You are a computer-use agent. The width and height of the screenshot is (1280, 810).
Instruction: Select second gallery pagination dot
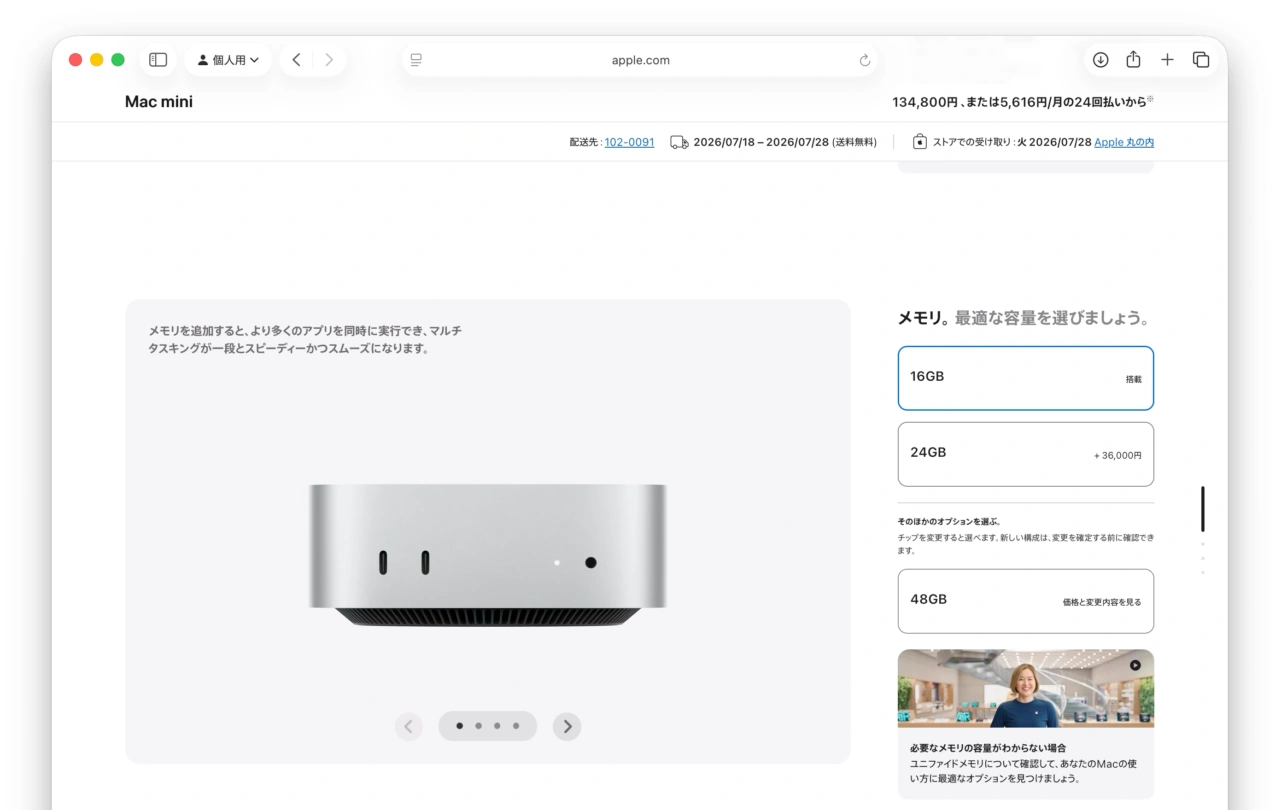click(479, 726)
